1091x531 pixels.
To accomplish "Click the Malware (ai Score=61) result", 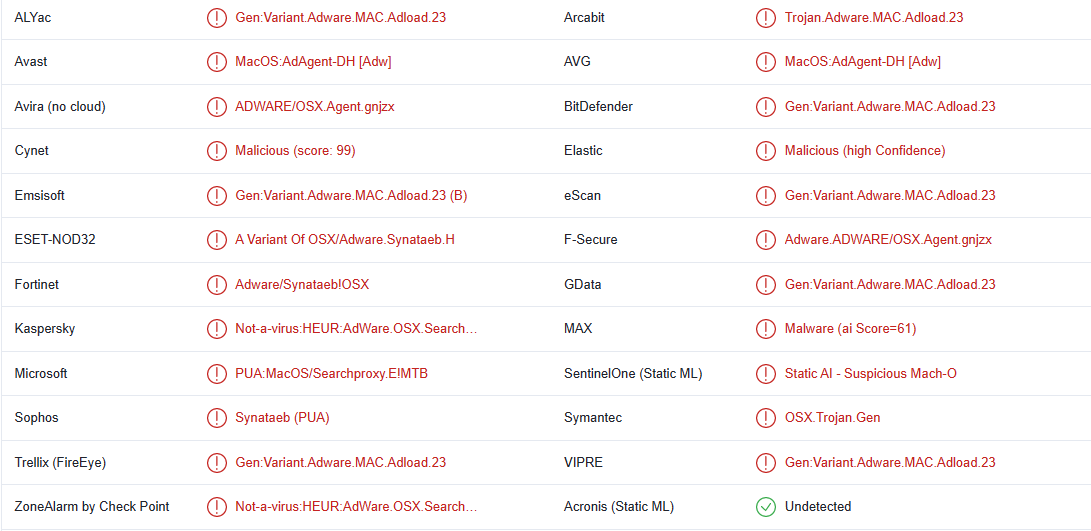I will [x=850, y=329].
